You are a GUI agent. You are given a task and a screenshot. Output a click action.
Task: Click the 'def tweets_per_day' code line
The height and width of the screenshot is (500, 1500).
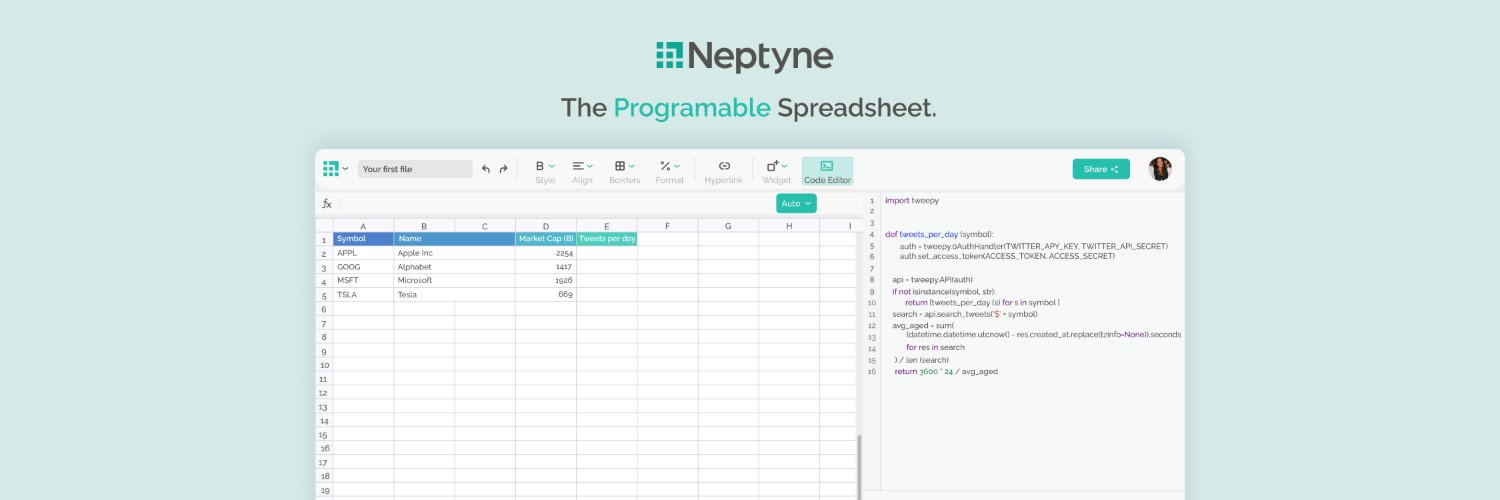938,234
